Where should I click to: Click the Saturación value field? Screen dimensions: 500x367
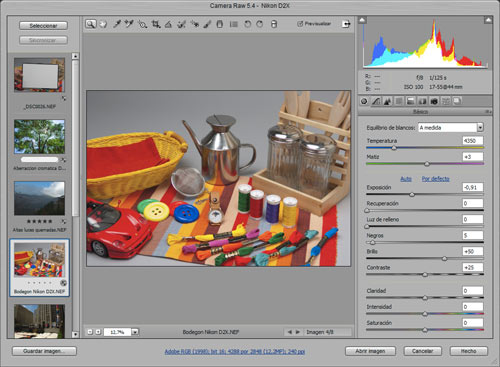pyautogui.click(x=473, y=323)
